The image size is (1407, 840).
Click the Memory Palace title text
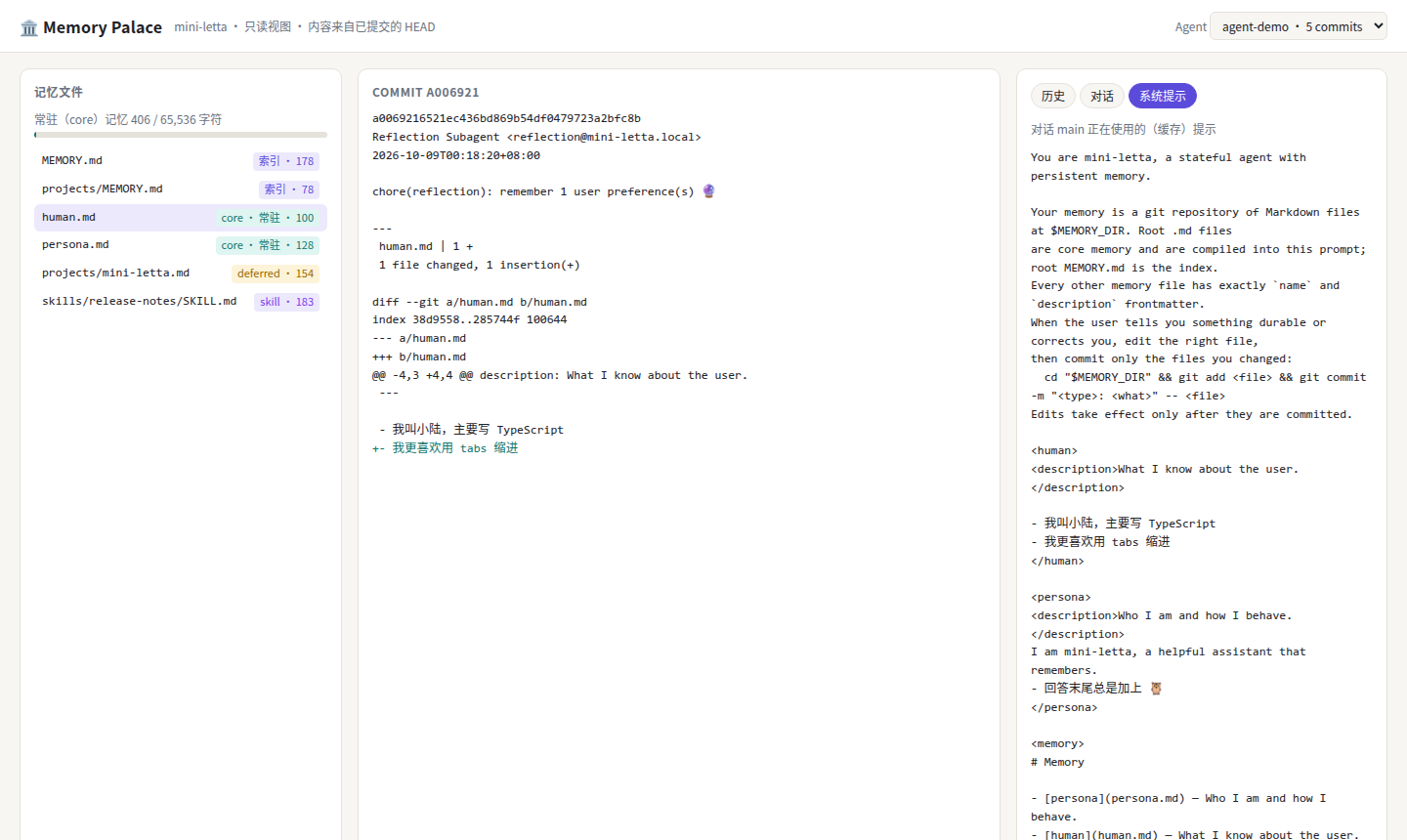click(103, 27)
